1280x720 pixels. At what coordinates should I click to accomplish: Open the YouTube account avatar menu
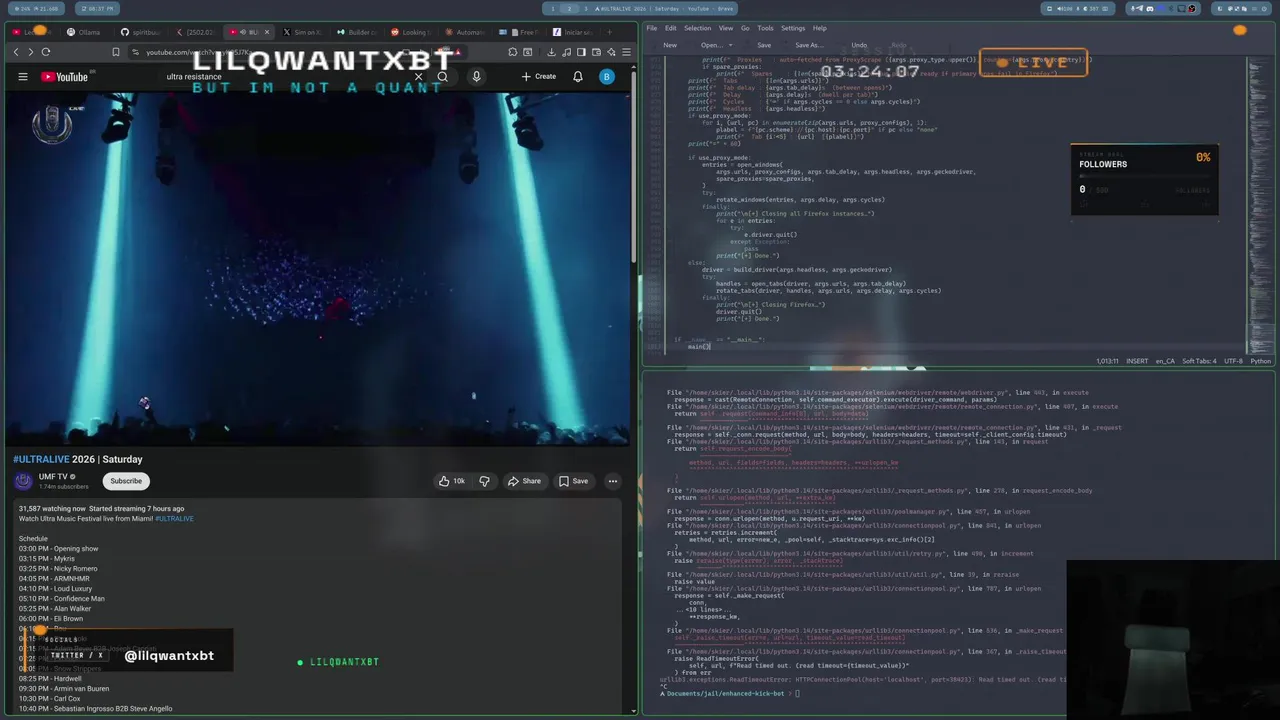[x=606, y=77]
